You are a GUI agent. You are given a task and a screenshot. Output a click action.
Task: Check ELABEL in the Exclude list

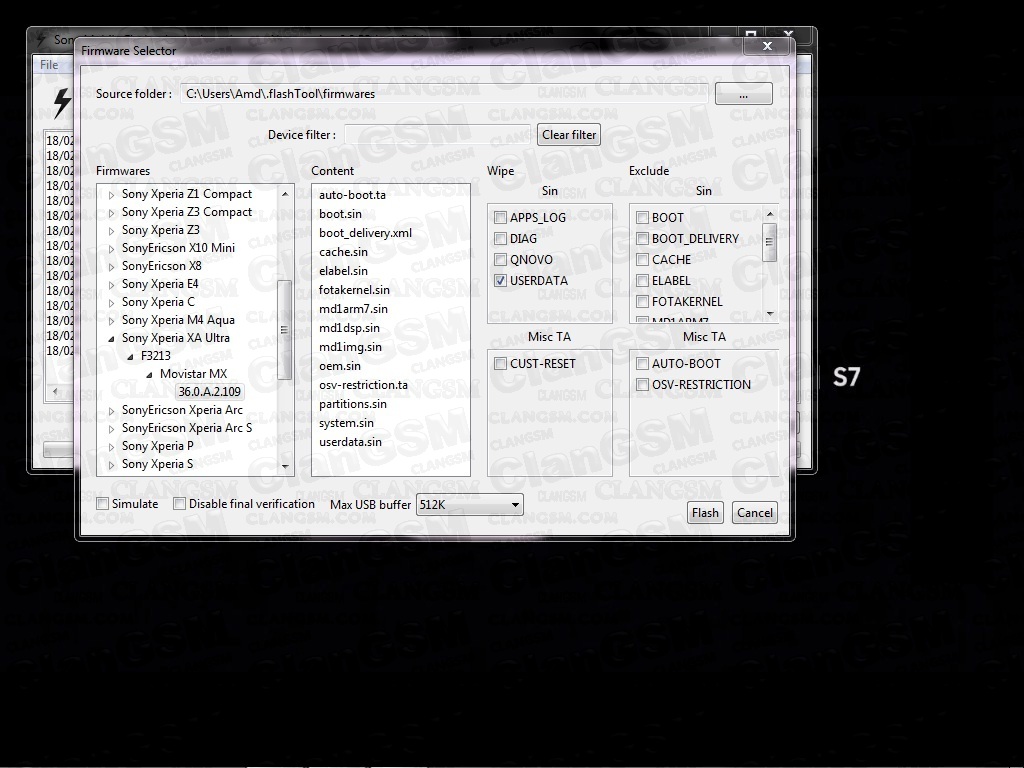pos(642,280)
